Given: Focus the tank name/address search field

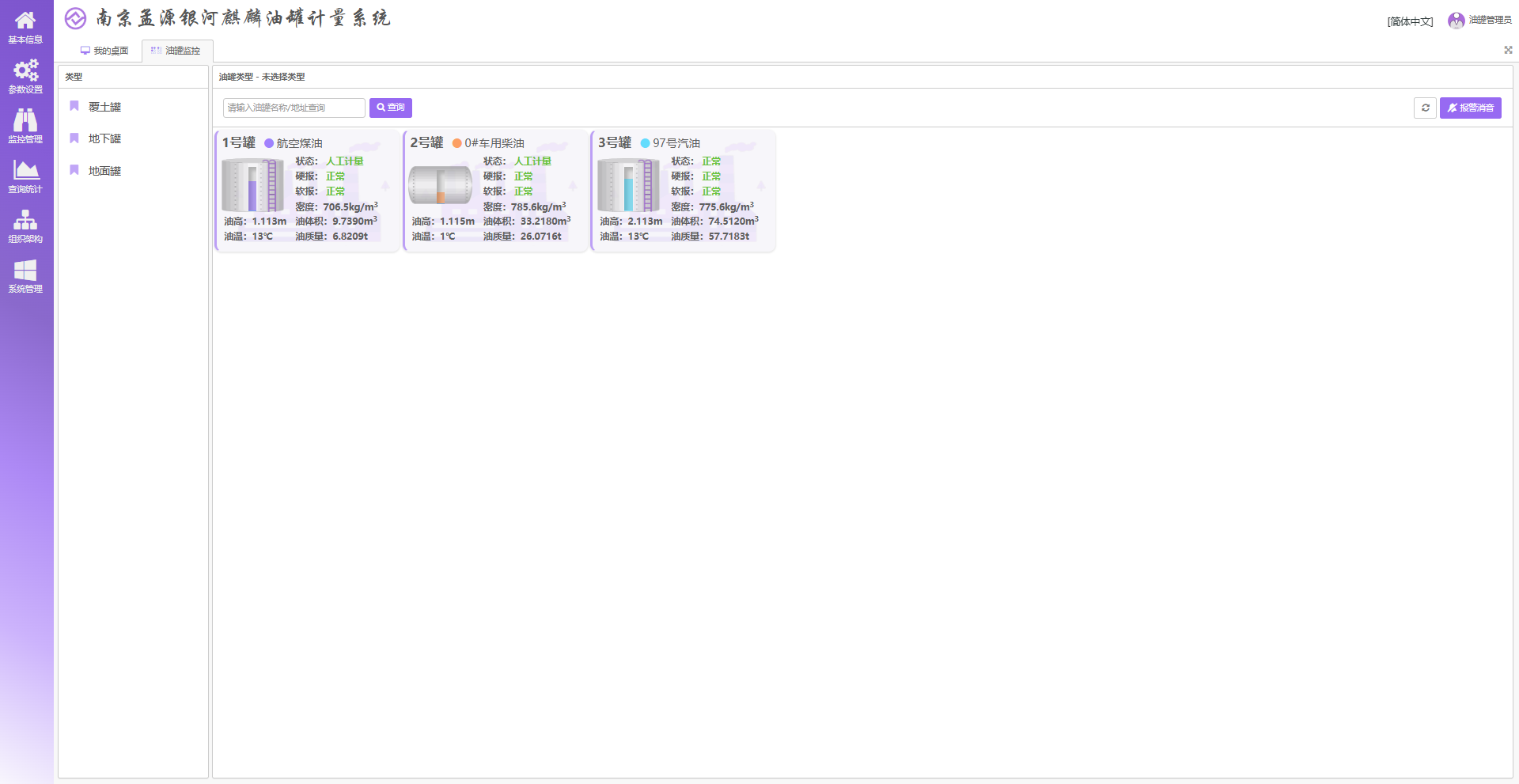Looking at the screenshot, I should (x=294, y=108).
